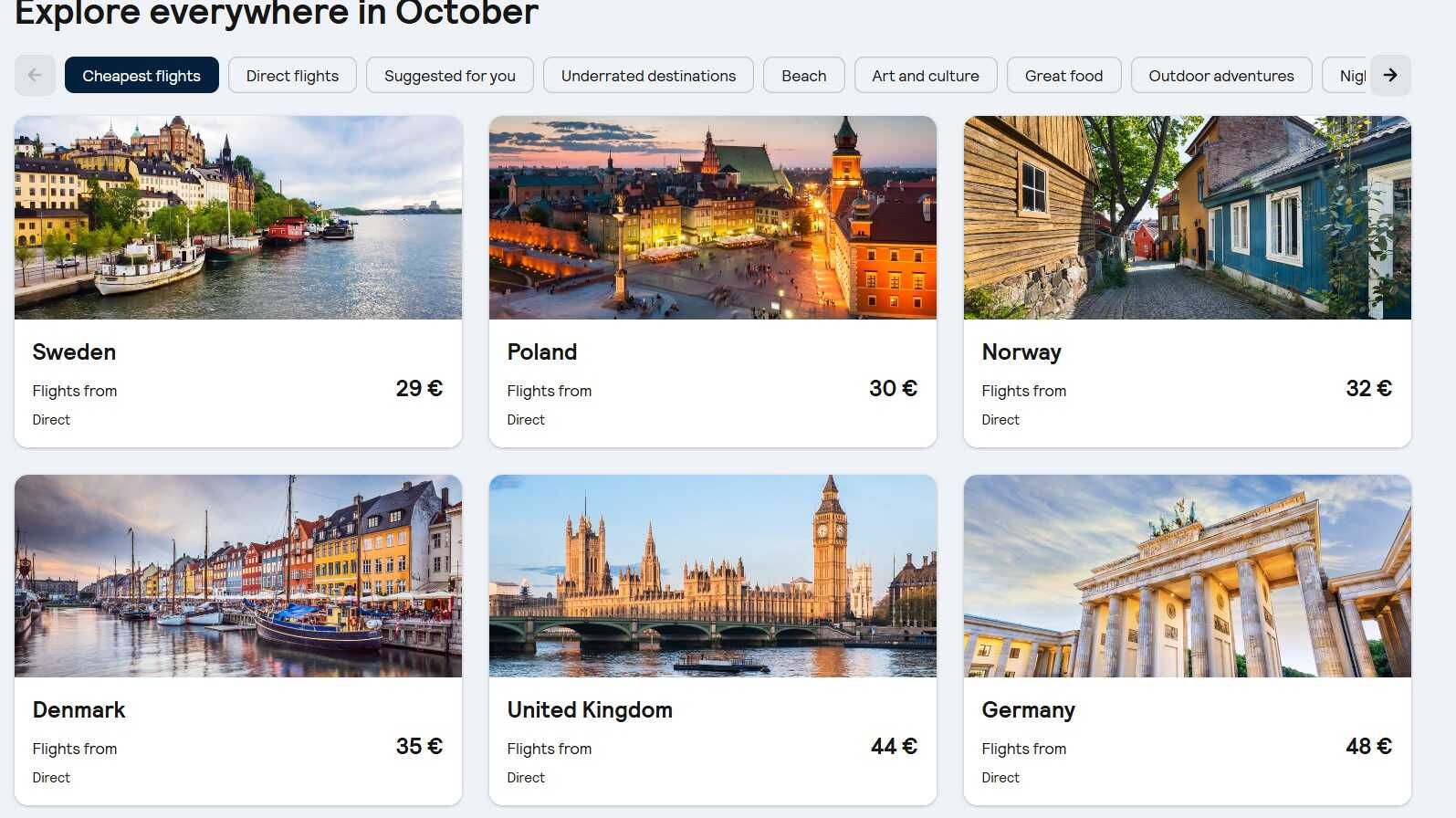
Task: Select the Outdoor adventures category
Action: click(1221, 76)
